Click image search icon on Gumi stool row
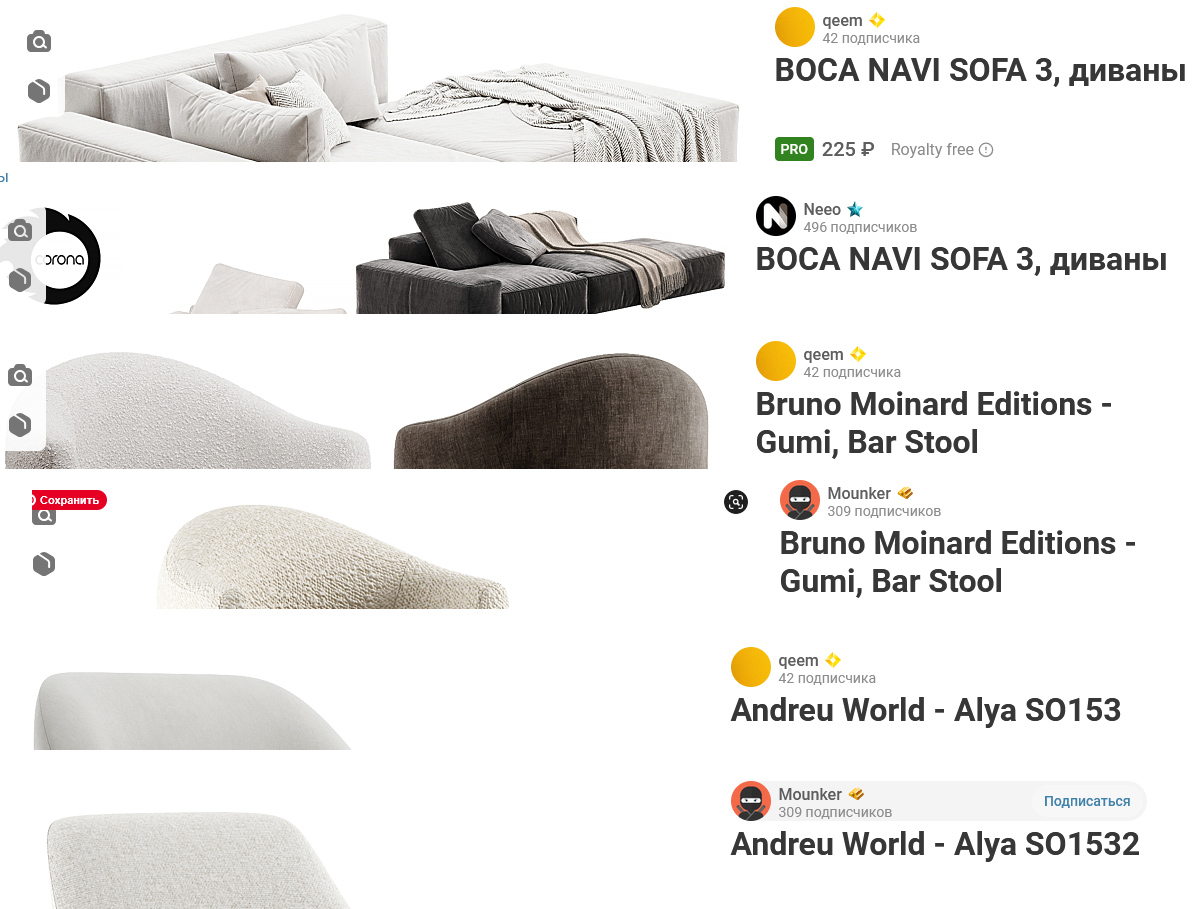This screenshot has width=1197, height=909. point(20,376)
